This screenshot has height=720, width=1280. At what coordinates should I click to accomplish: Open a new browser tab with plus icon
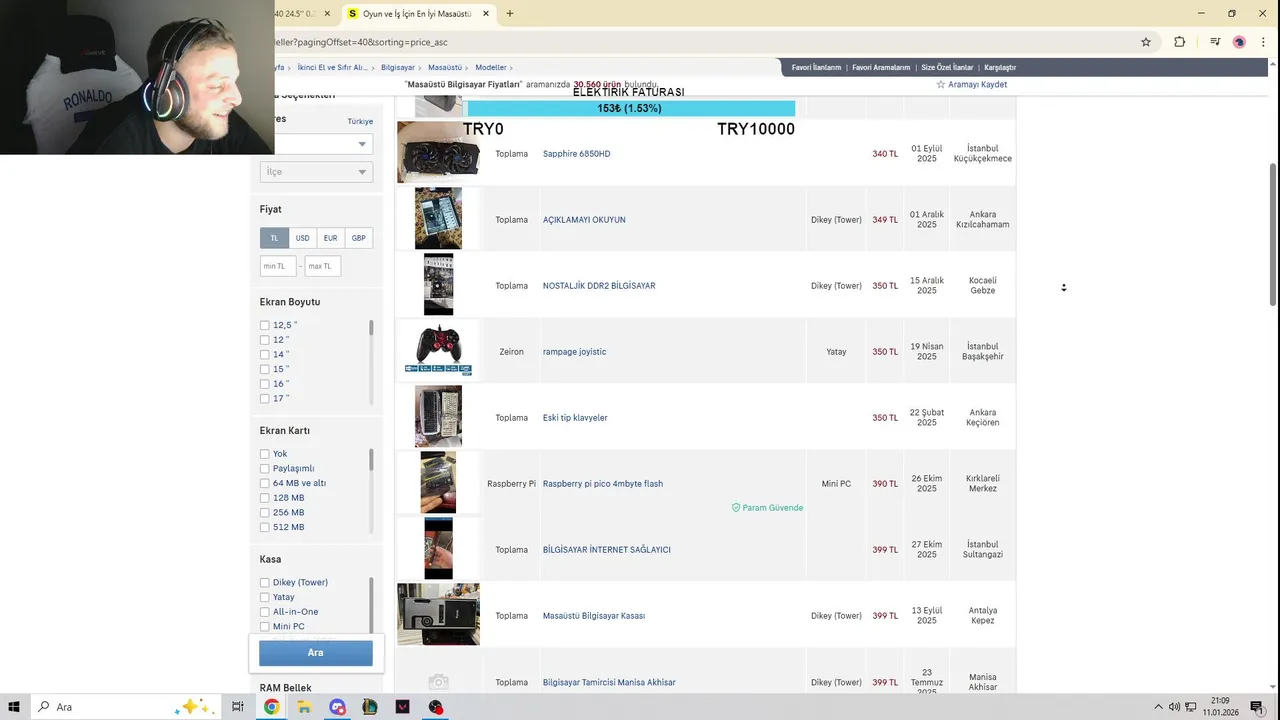510,14
